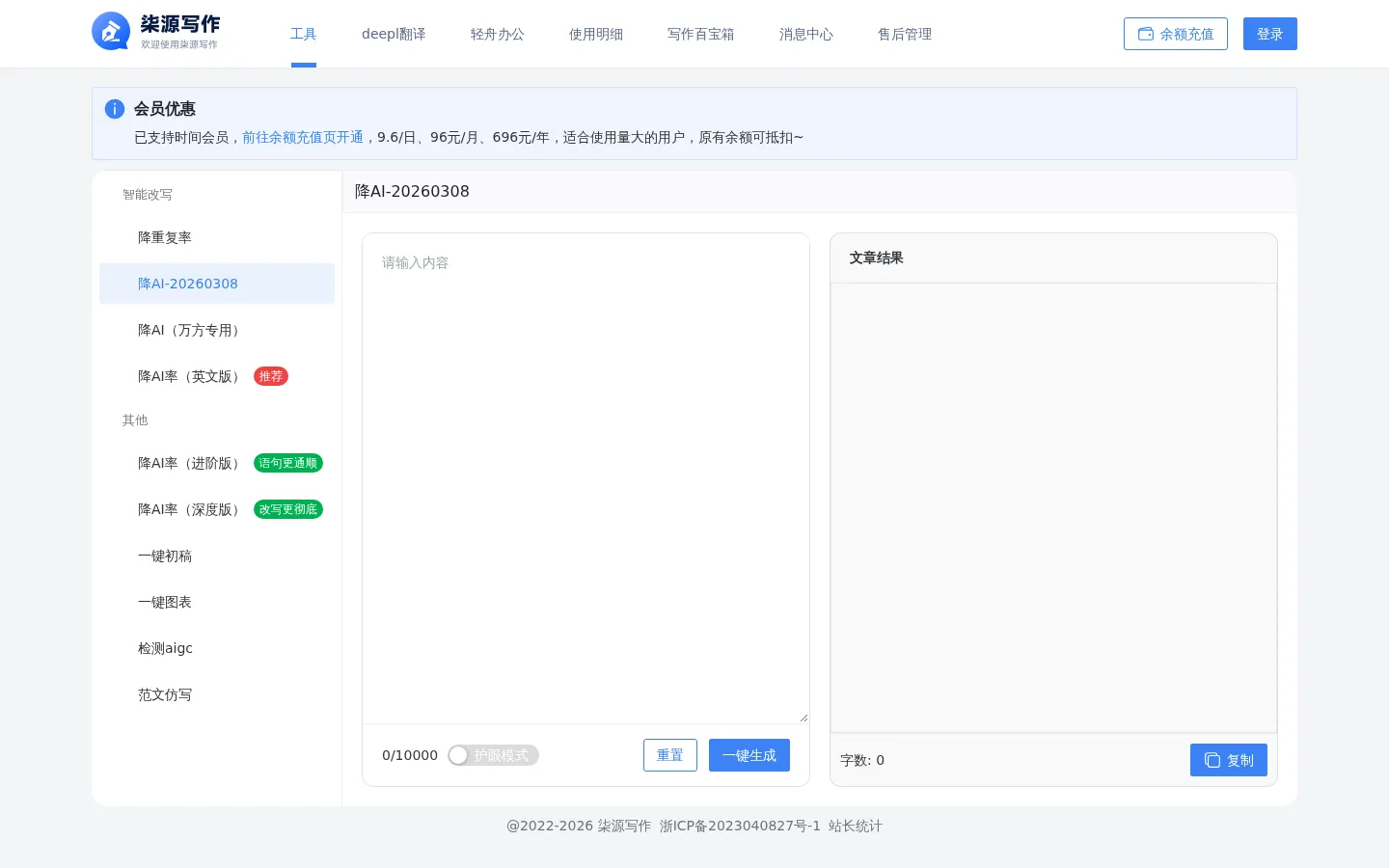This screenshot has height=868, width=1389.
Task: Click the 0/10000 character counter
Action: click(x=410, y=755)
